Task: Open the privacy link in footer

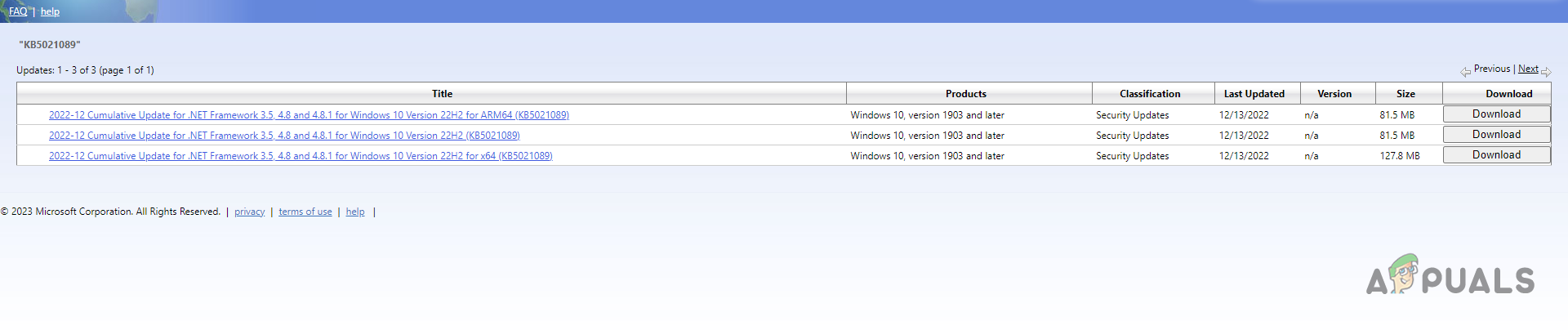Action: (x=249, y=212)
